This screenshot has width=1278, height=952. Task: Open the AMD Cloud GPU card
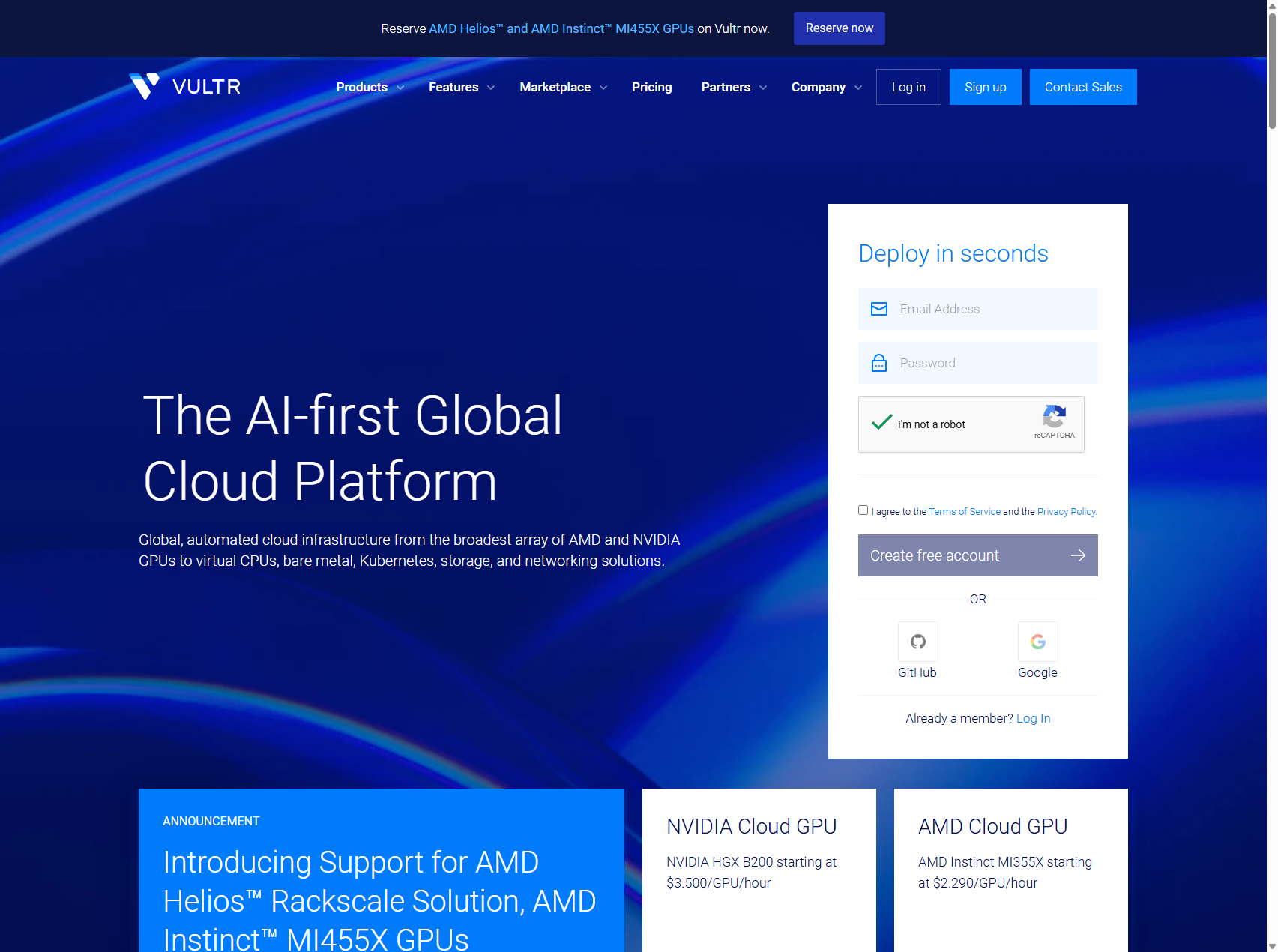[1011, 870]
